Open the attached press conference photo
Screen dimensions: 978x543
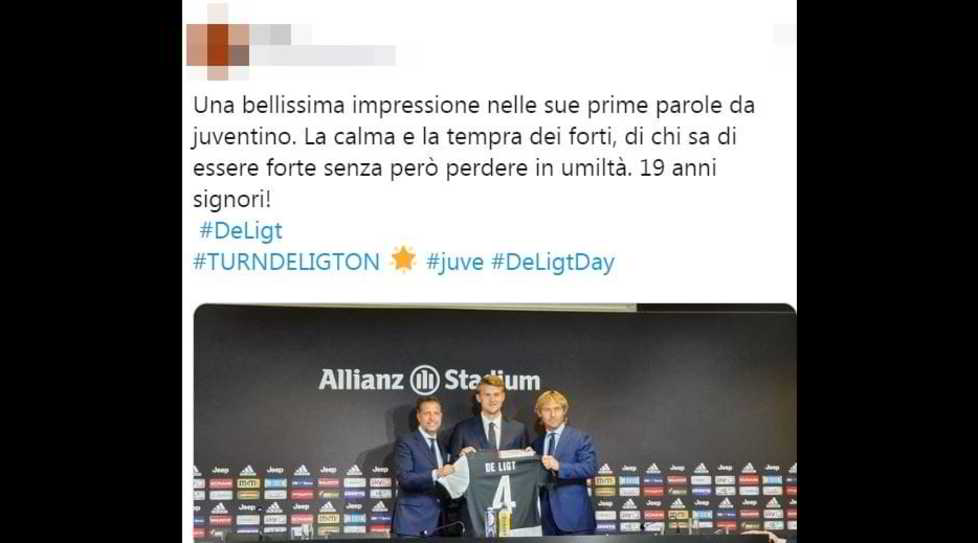click(x=495, y=422)
